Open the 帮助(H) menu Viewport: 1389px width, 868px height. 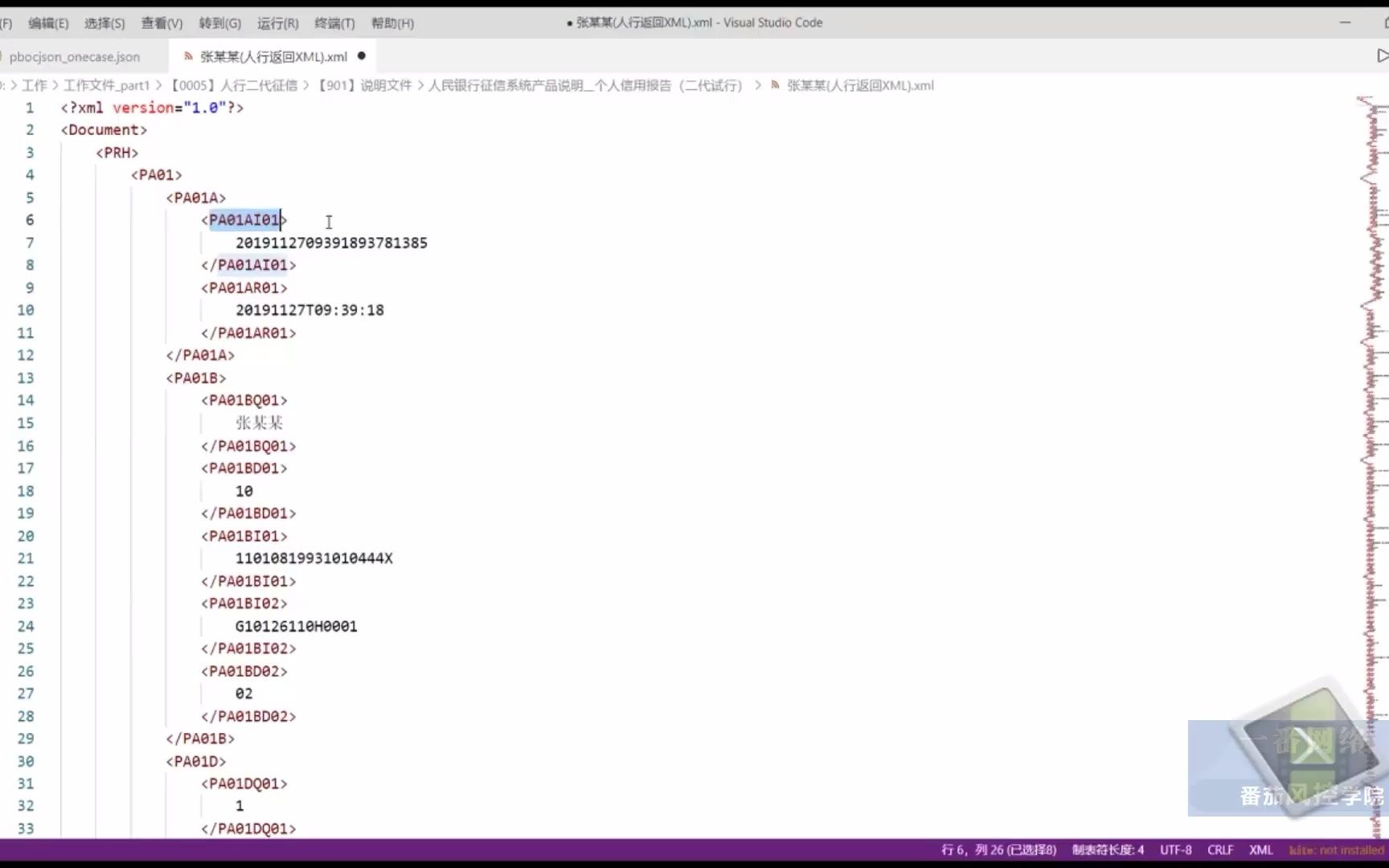click(392, 23)
